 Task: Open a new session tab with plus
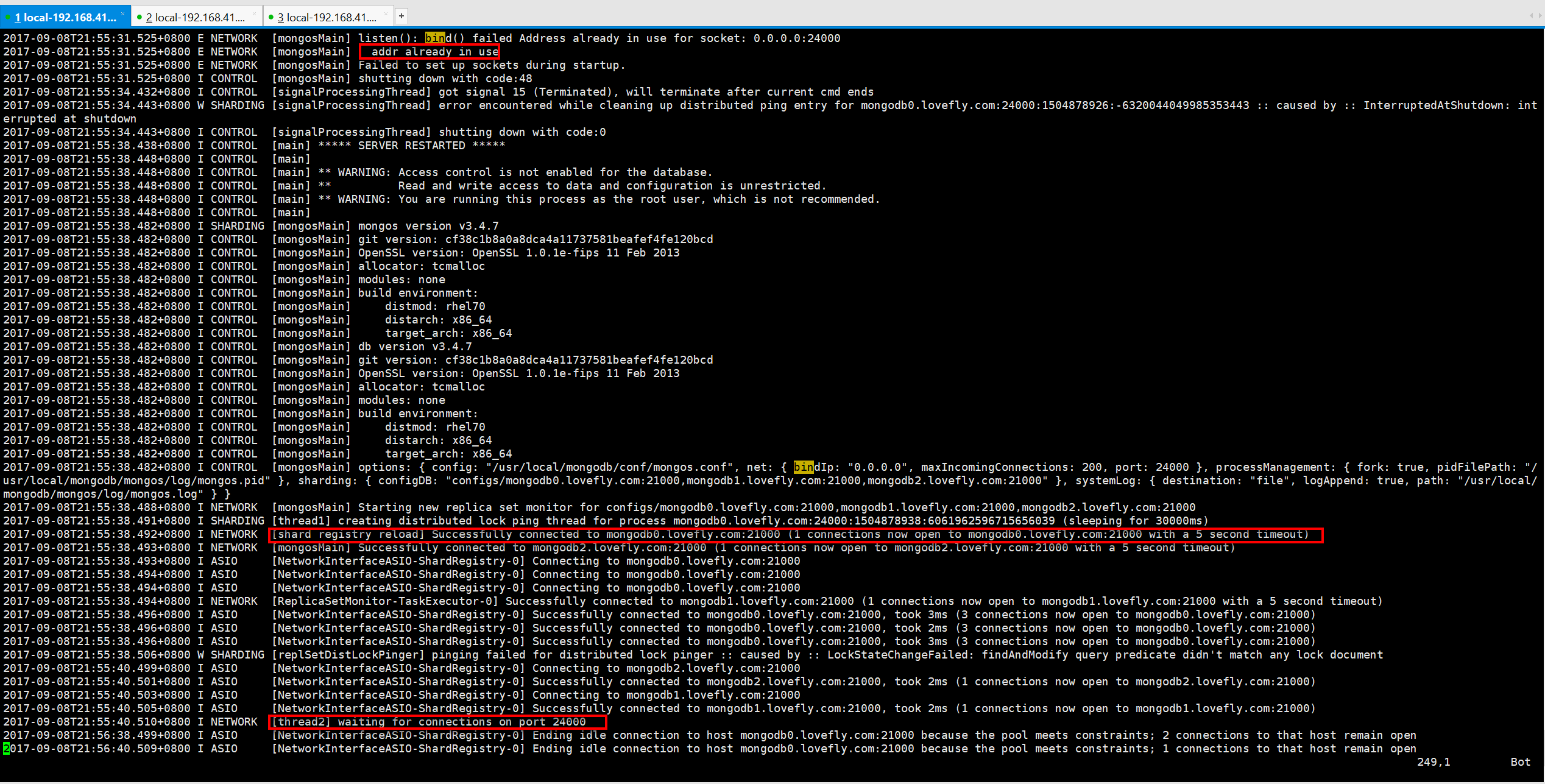401,16
